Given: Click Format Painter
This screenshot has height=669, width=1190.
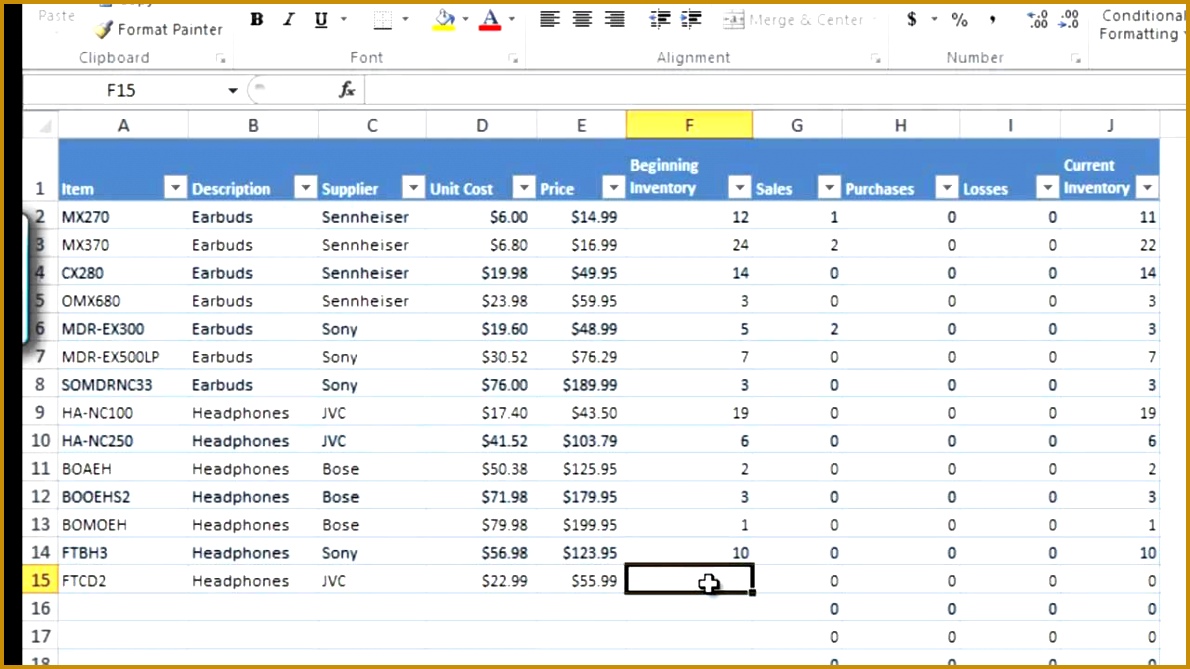Looking at the screenshot, I should click(159, 30).
